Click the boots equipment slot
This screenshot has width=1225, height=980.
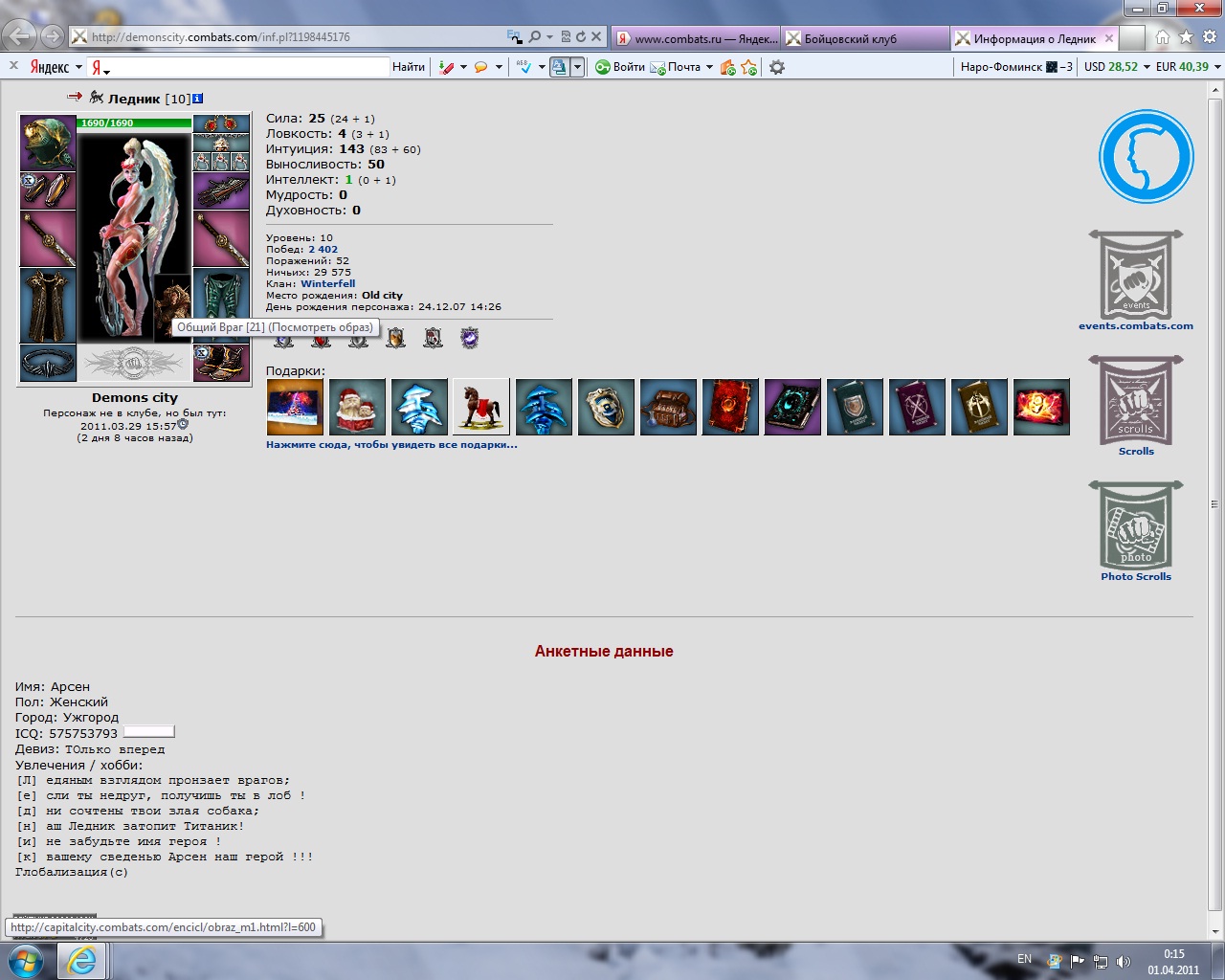click(221, 364)
